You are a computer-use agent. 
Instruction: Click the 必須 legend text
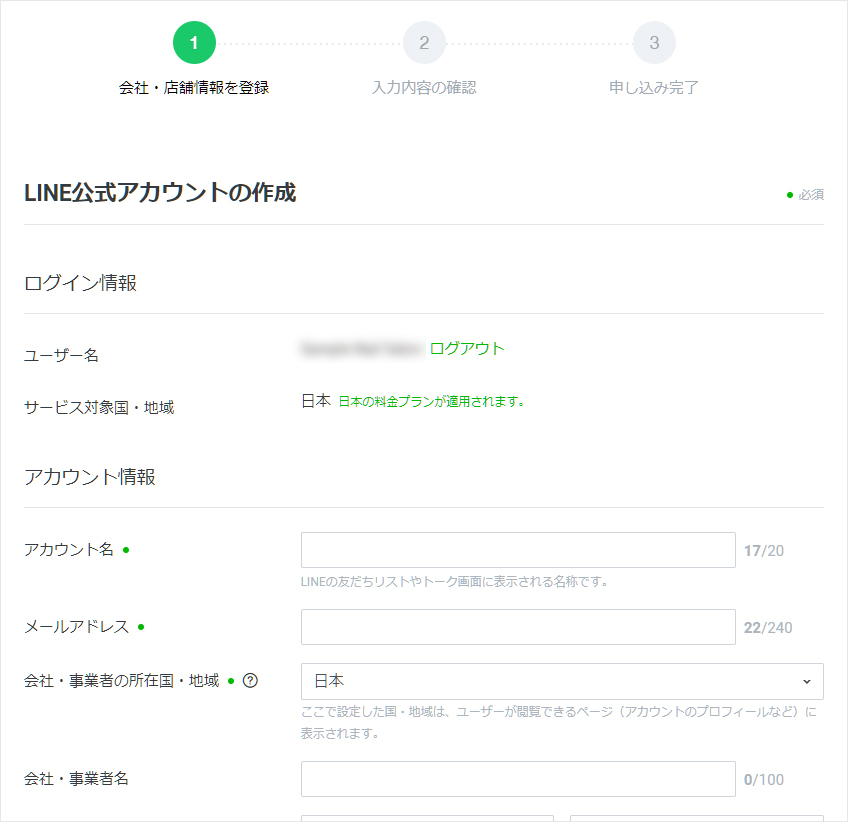pos(811,194)
